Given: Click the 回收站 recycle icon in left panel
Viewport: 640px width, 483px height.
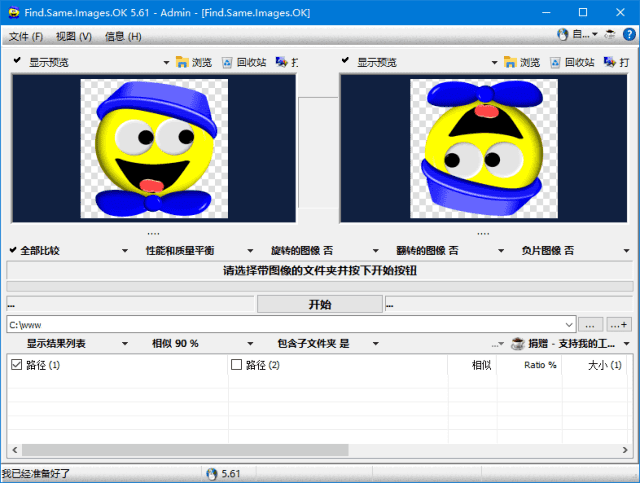Looking at the screenshot, I should pos(228,62).
